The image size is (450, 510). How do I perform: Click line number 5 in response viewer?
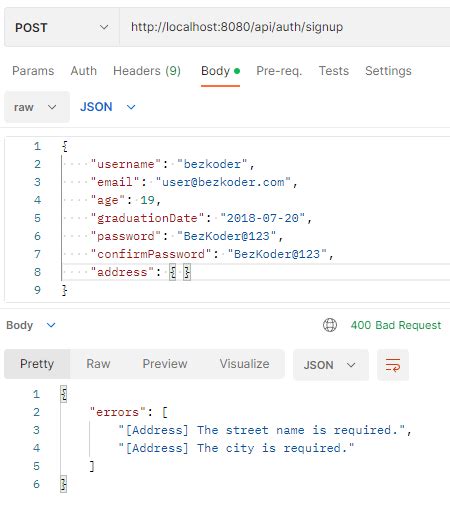37,466
